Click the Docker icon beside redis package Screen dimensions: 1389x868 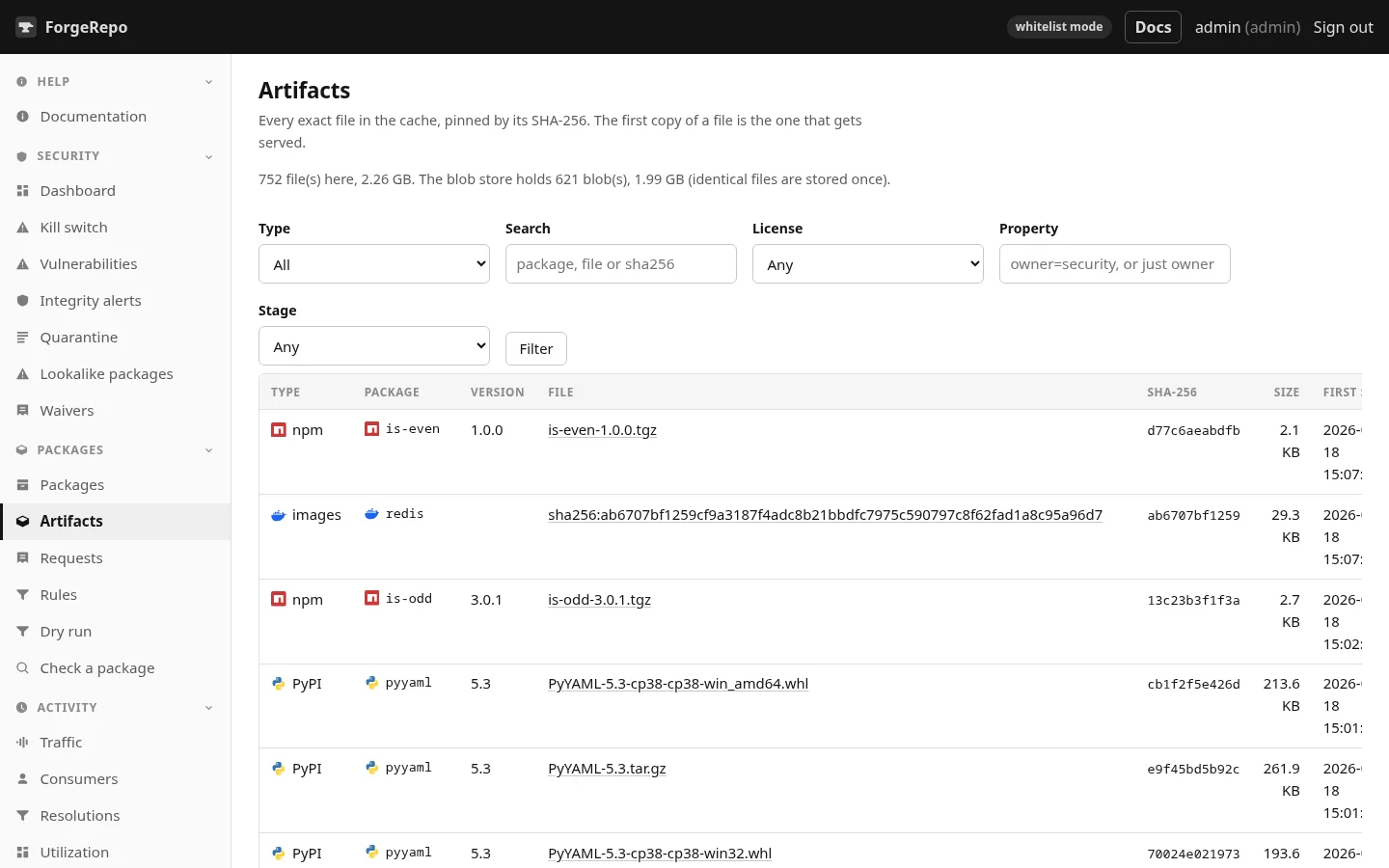[371, 514]
